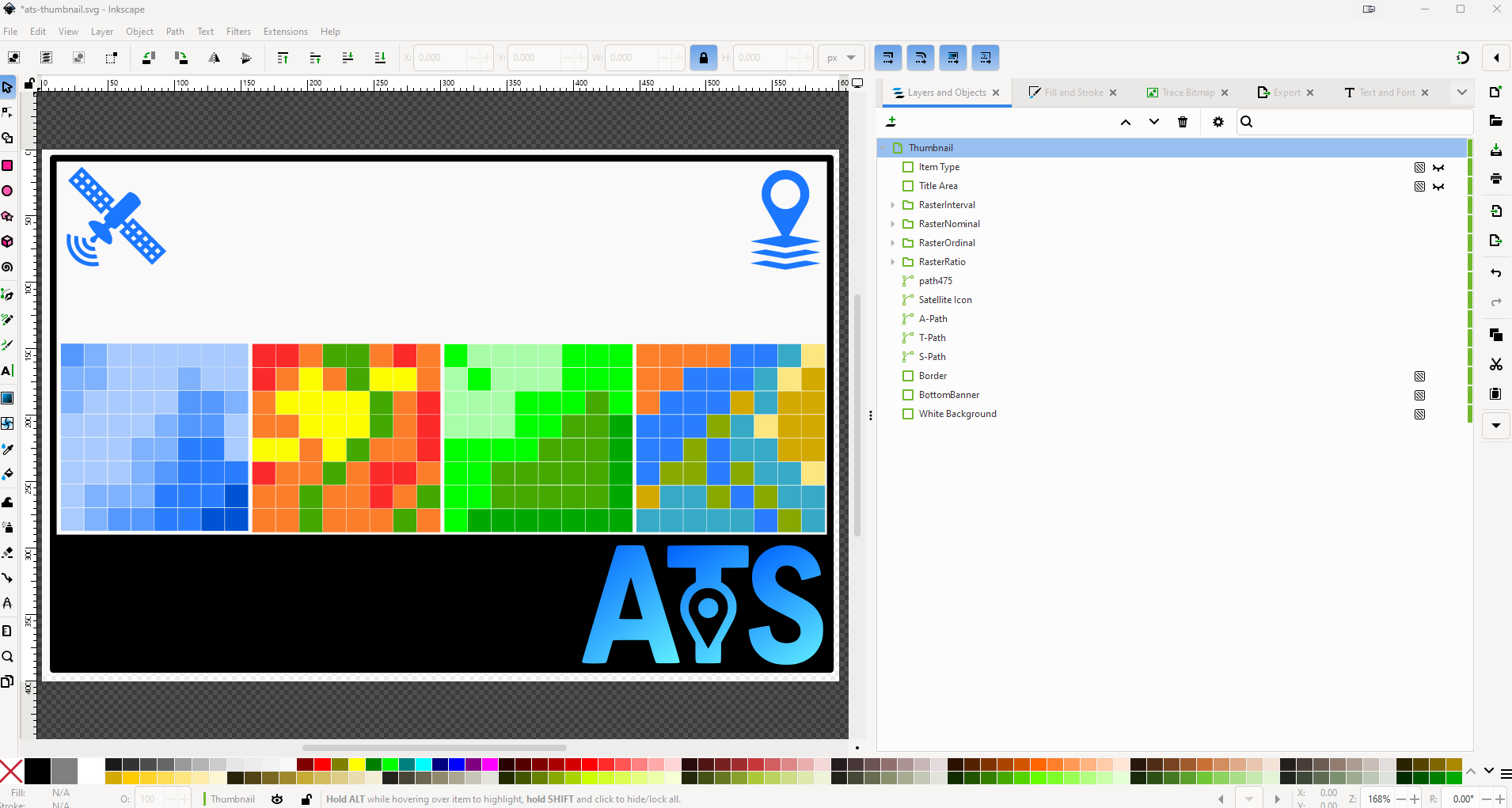Toggle mask icon on Border row
Screen dimensions: 1512x808
click(x=1420, y=376)
